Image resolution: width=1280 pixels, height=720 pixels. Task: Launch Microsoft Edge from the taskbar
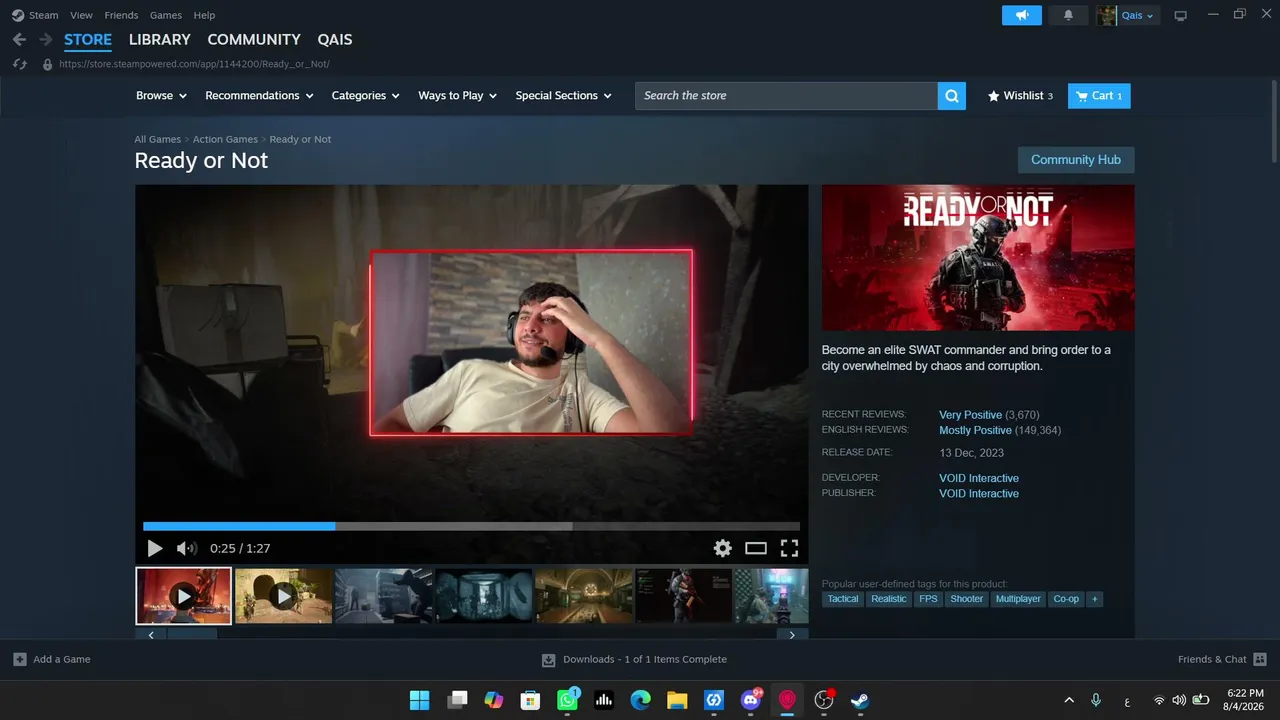[640, 700]
